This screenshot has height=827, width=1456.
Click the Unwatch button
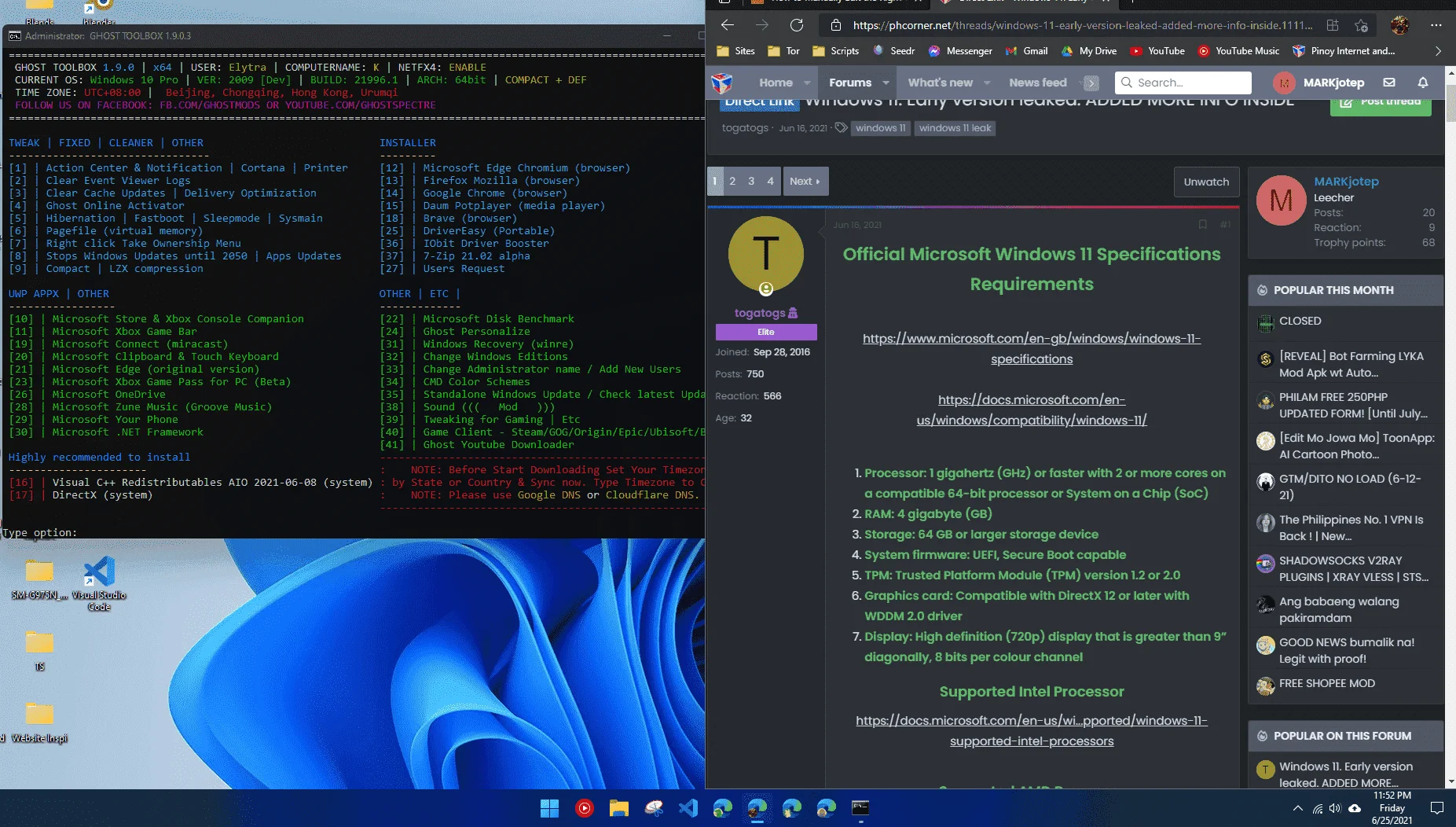pyautogui.click(x=1206, y=182)
